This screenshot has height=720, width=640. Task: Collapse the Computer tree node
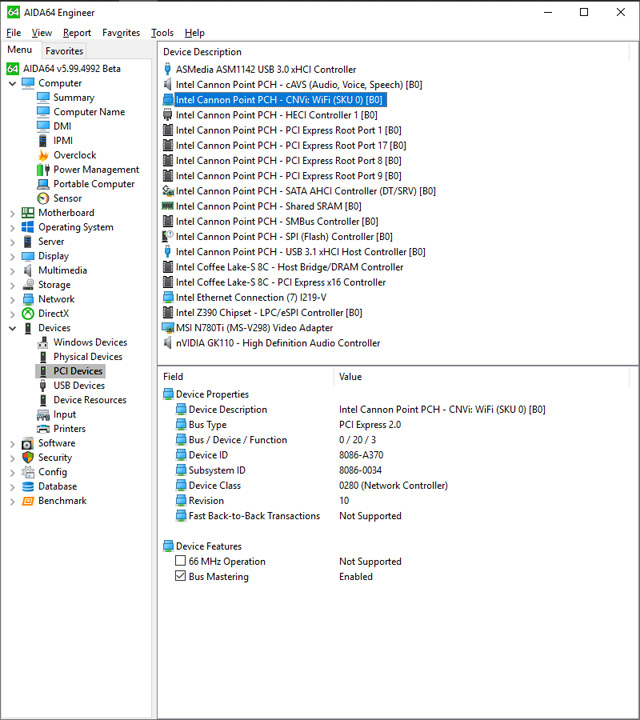click(12, 84)
